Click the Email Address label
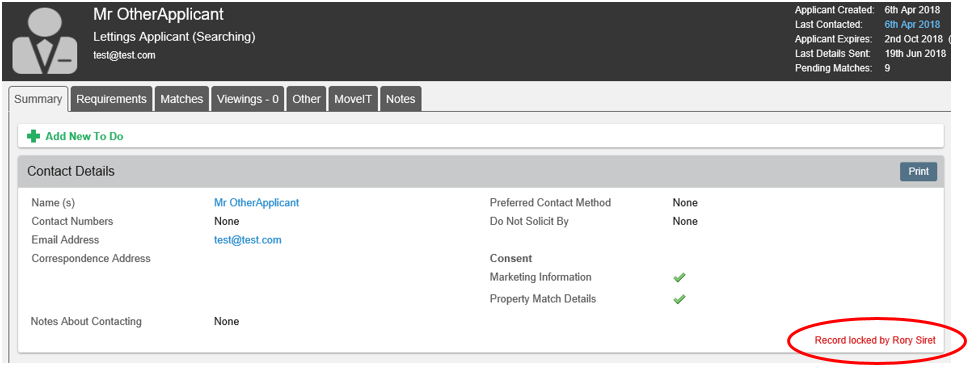Viewport: 973px width, 373px height. point(65,240)
